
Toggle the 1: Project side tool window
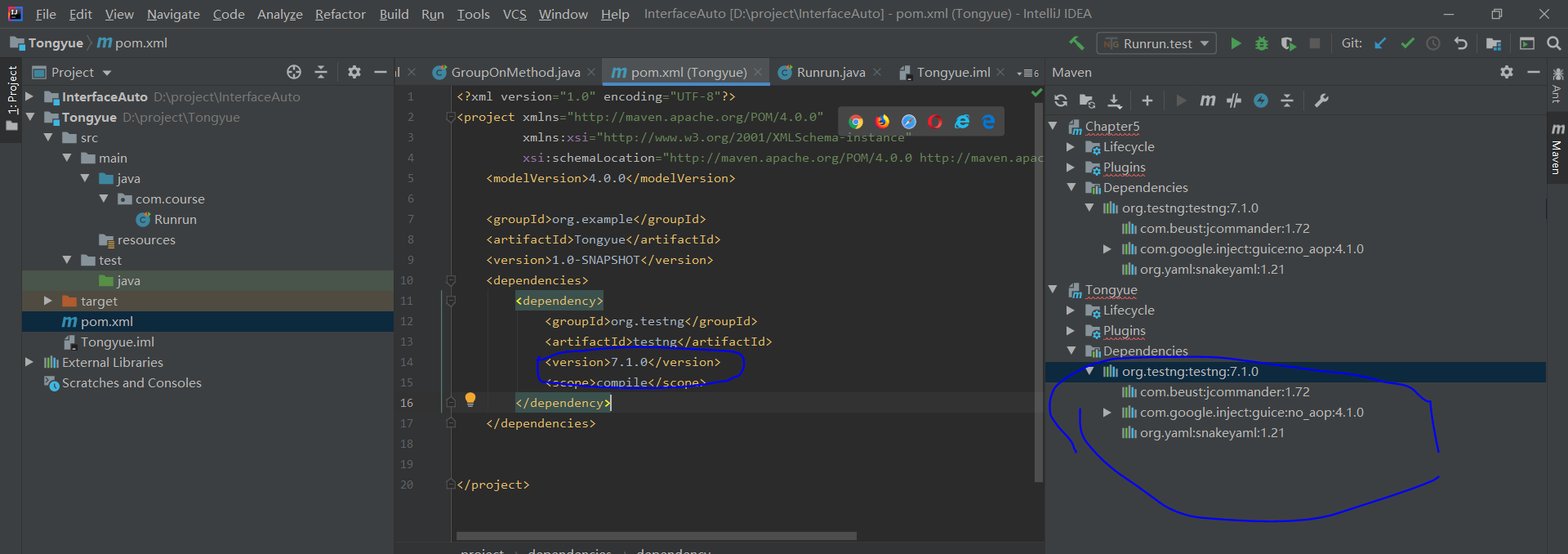11,99
